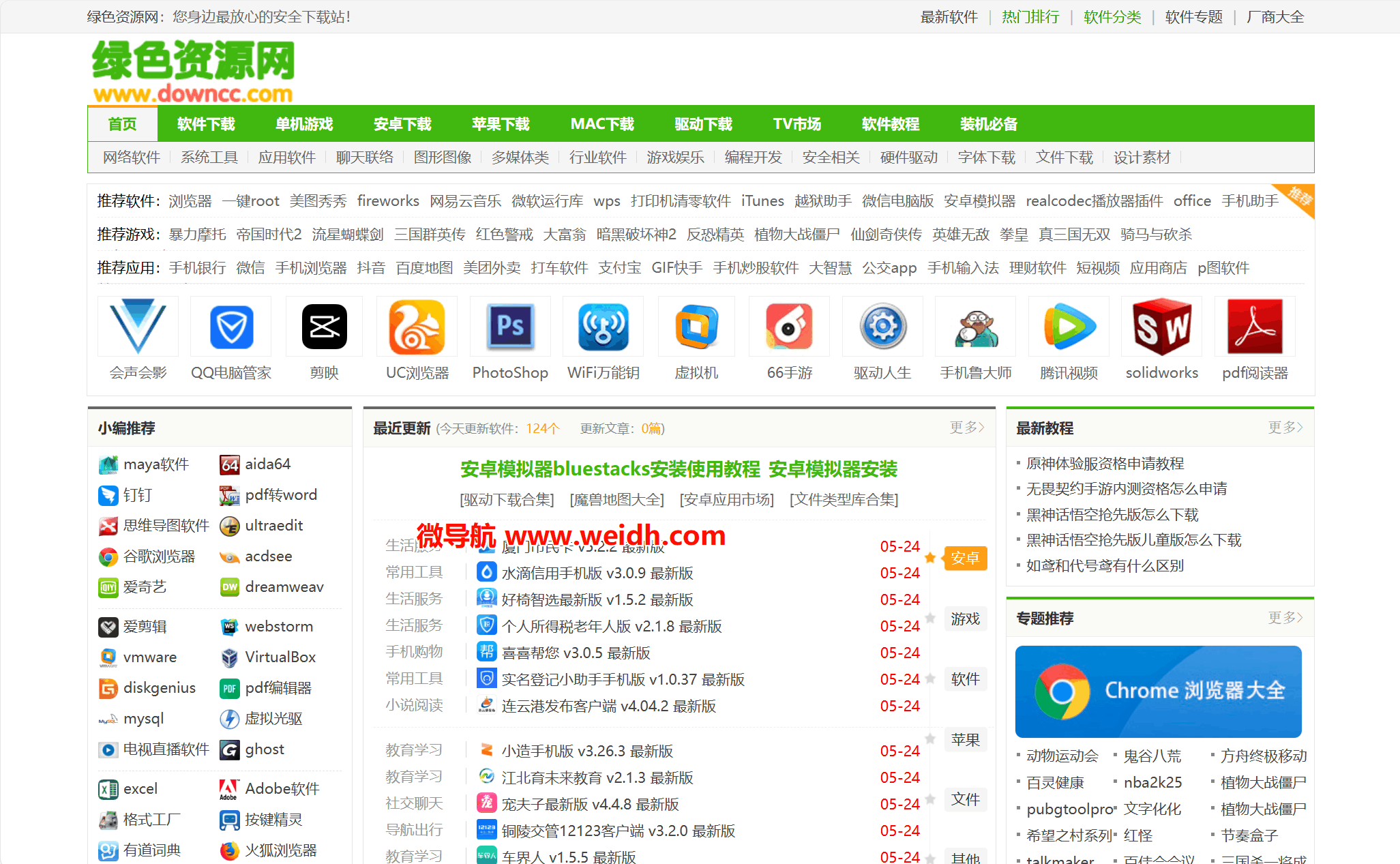Open the UC浏览器 icon

click(417, 327)
